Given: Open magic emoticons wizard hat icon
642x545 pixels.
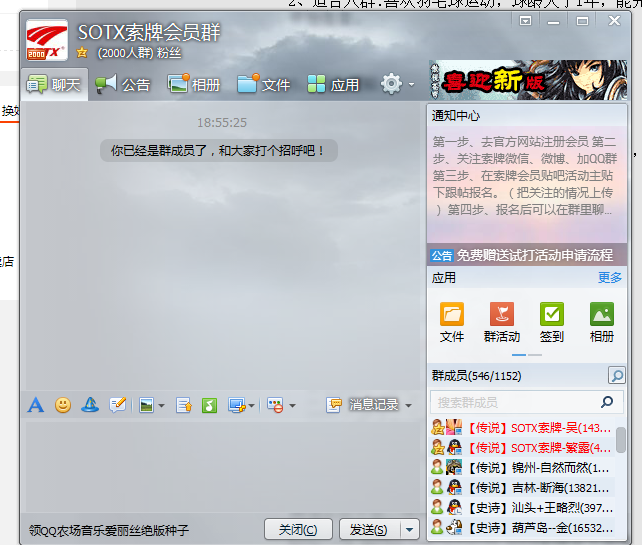Looking at the screenshot, I should click(x=90, y=405).
